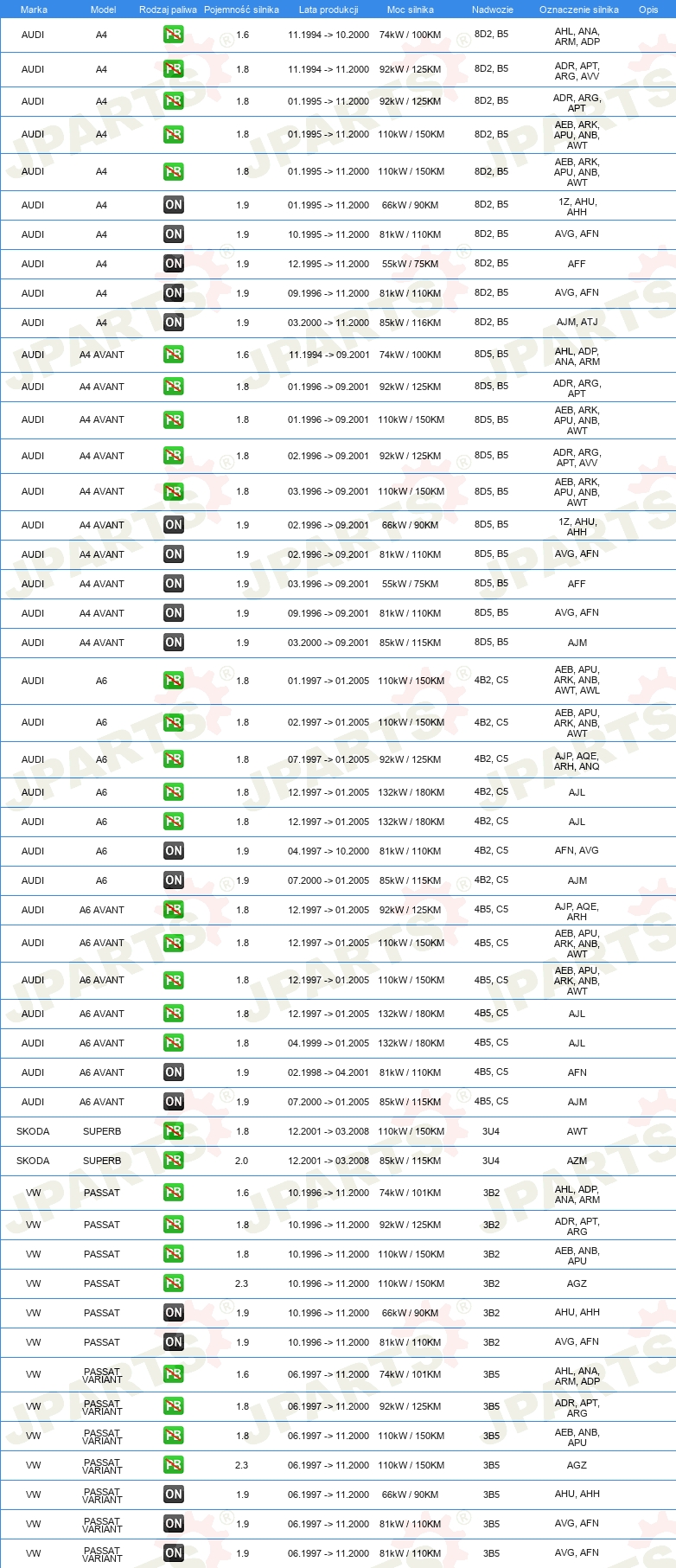Click petrol icon in A6 row dated 02.1997
Viewport: 676px width, 1568px height.
174,722
